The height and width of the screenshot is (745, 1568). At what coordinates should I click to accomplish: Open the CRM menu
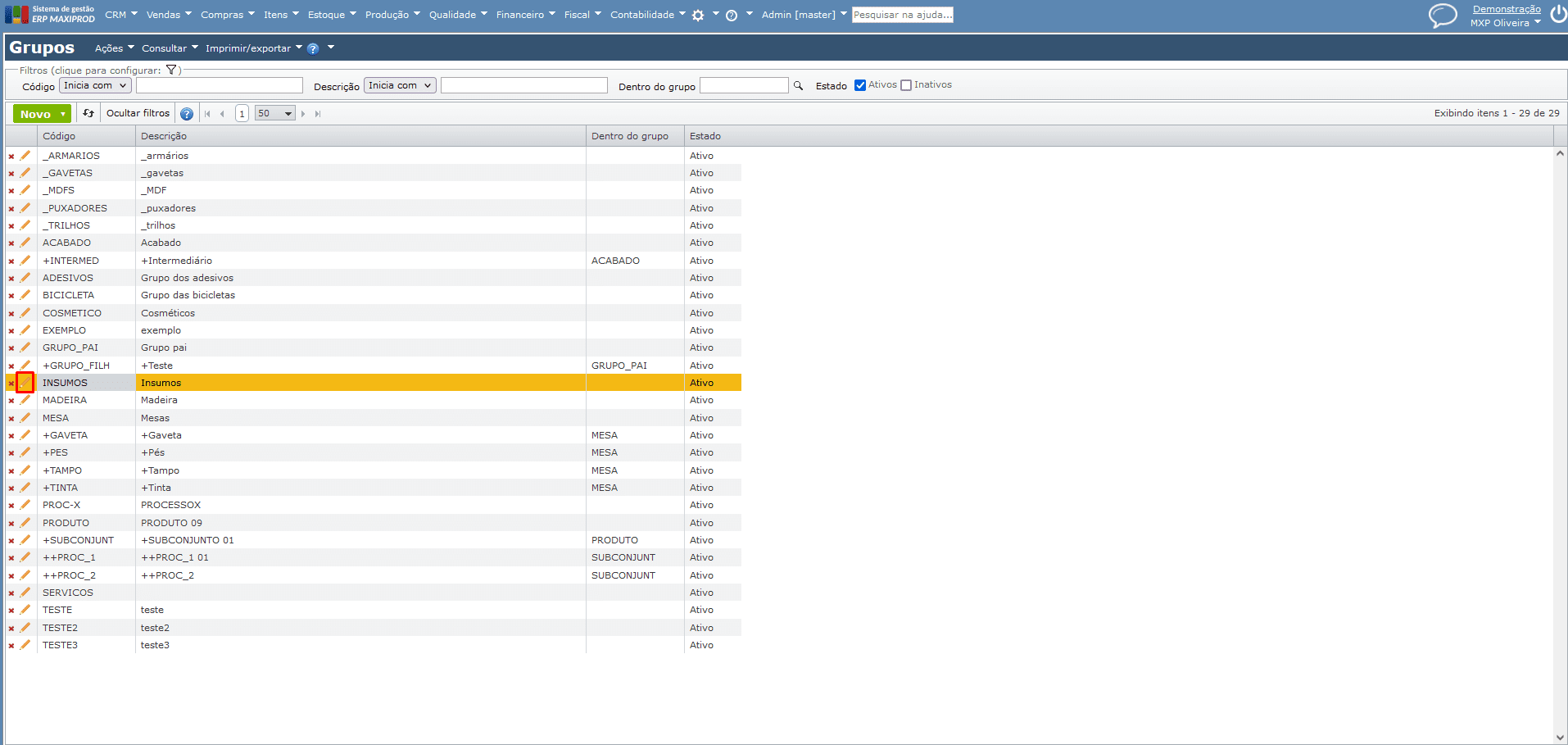pos(120,15)
